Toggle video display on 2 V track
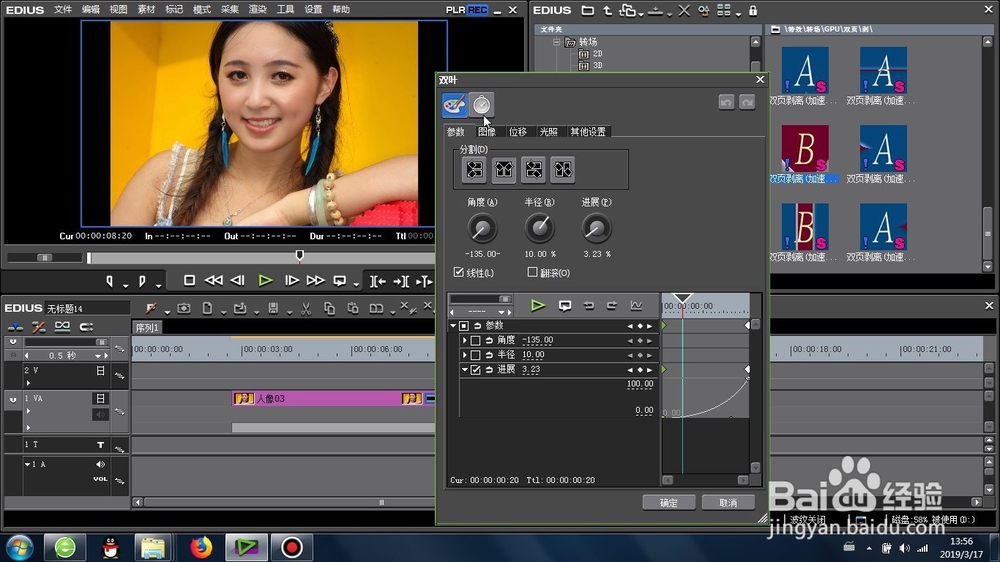The width and height of the screenshot is (1000, 562). coord(100,371)
